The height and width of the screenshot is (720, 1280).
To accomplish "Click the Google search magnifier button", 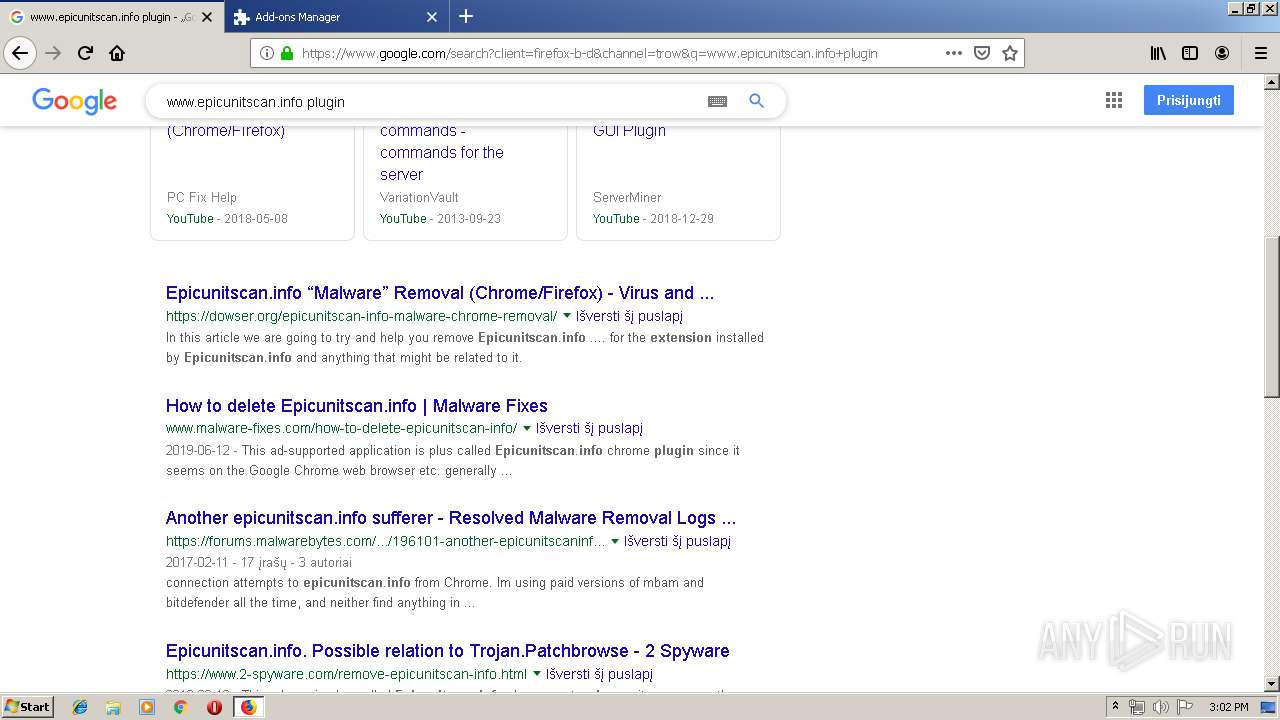I will click(756, 101).
